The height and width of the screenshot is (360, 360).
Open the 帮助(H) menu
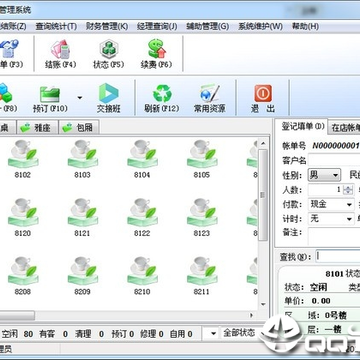[305, 26]
